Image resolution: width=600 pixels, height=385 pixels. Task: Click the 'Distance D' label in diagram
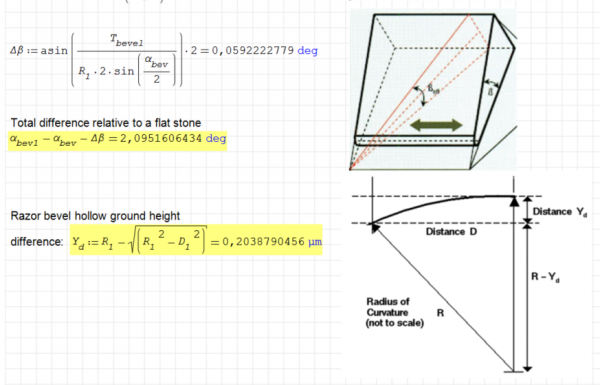point(451,232)
